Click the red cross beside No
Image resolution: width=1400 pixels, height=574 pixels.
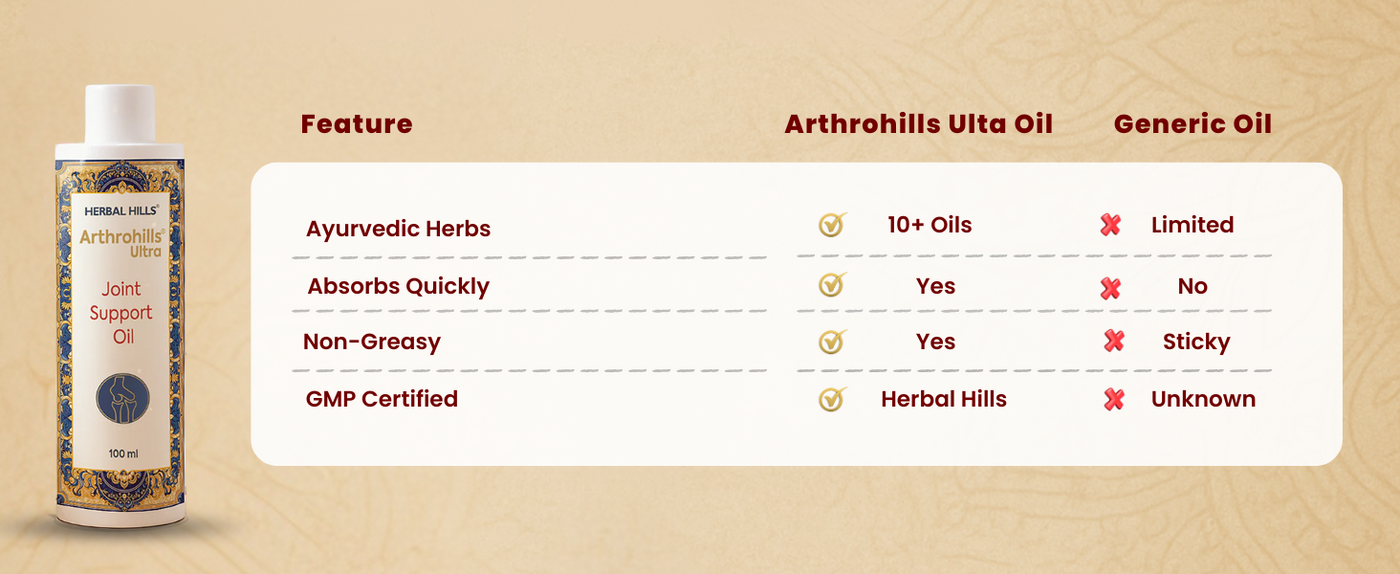pyautogui.click(x=1110, y=288)
